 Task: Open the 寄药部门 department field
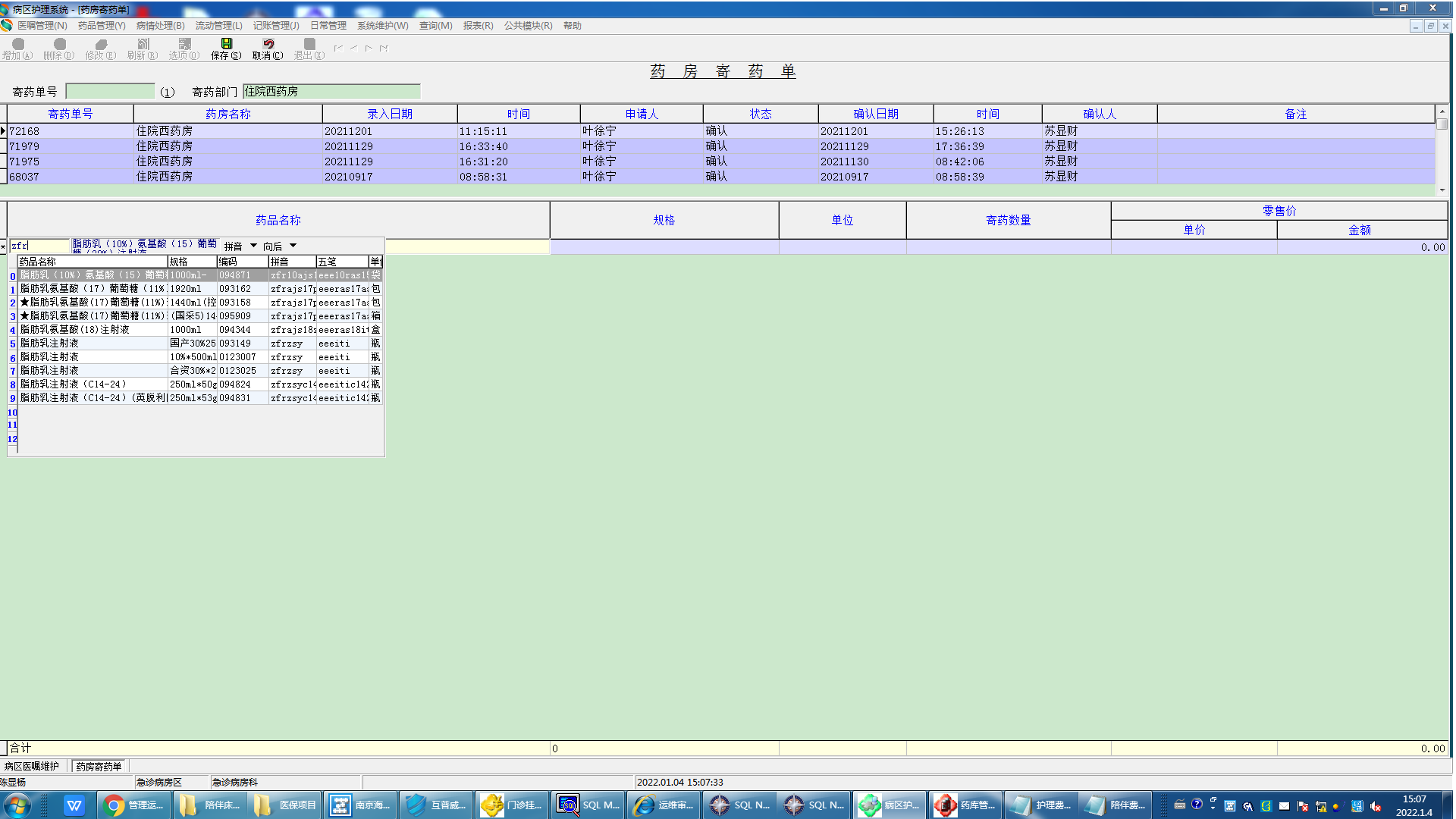click(x=331, y=92)
